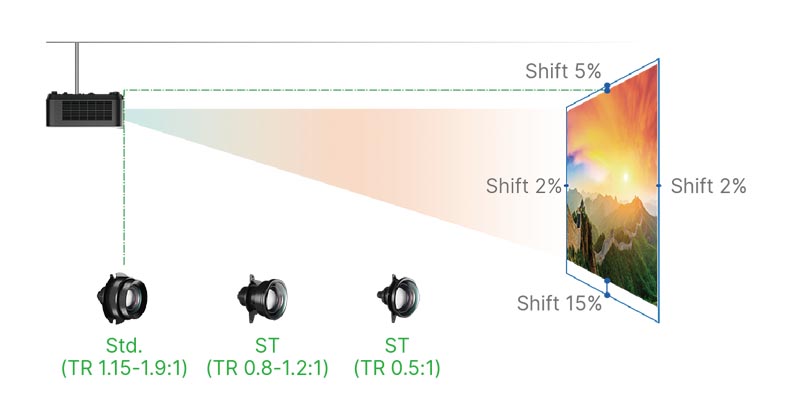Click the bottom Shift 15% marker dot
Screen dimensions: 790x416
(x=607, y=288)
